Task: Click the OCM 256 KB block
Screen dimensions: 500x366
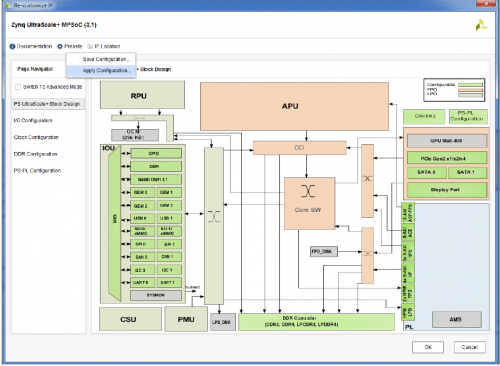Action: pos(135,135)
